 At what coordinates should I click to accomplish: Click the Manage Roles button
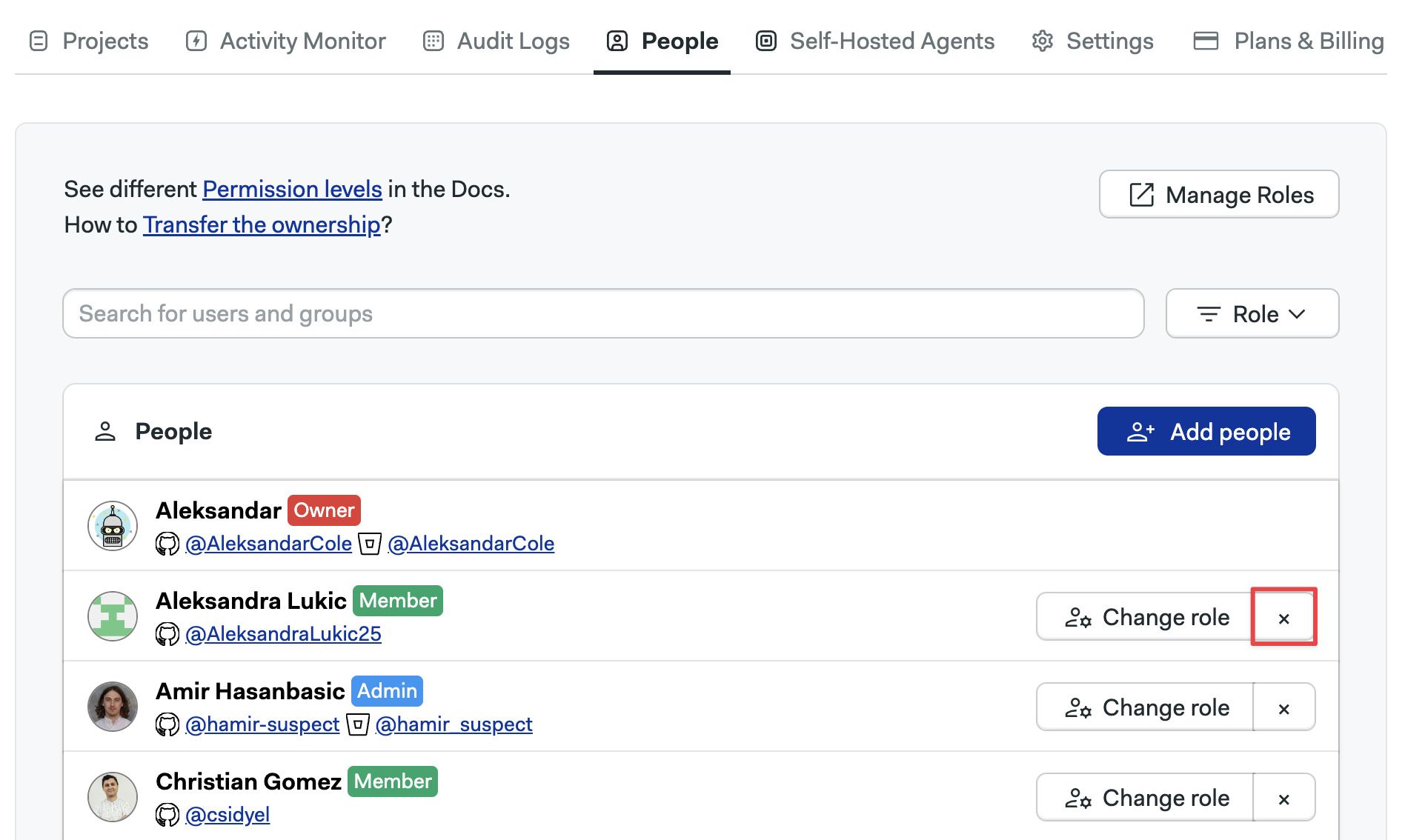coord(1219,194)
